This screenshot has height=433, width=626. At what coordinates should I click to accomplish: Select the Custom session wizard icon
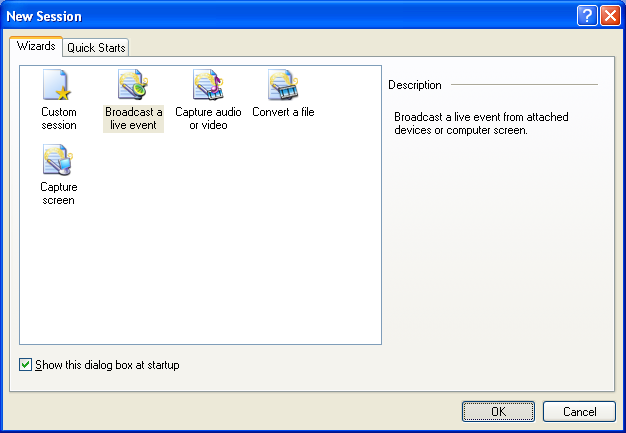[59, 86]
